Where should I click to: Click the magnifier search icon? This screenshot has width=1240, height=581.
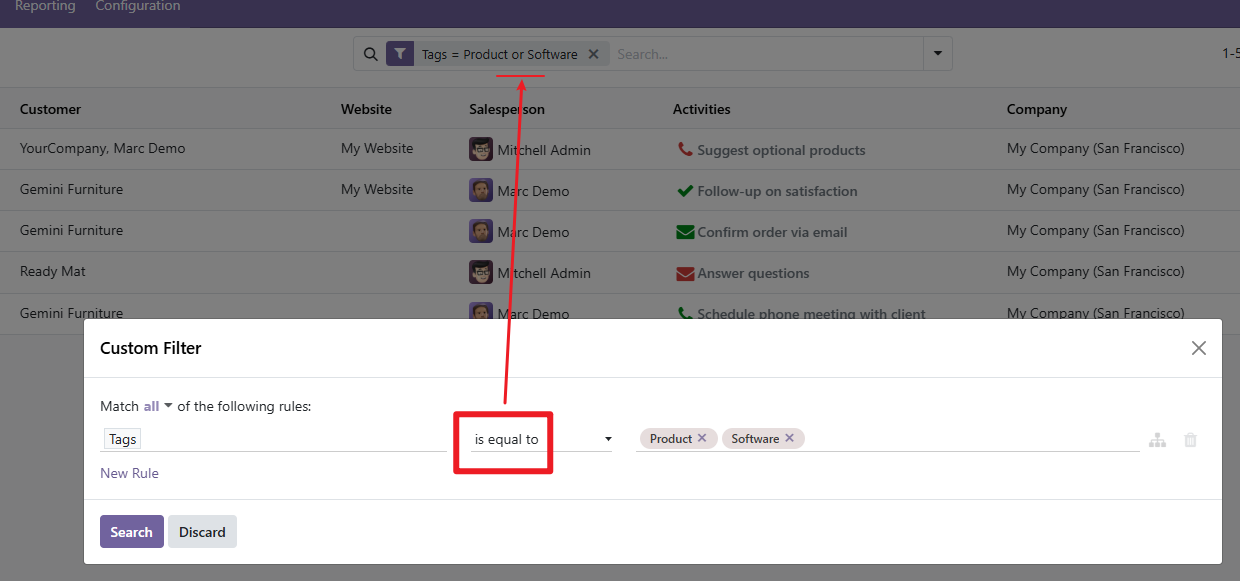pyautogui.click(x=370, y=54)
